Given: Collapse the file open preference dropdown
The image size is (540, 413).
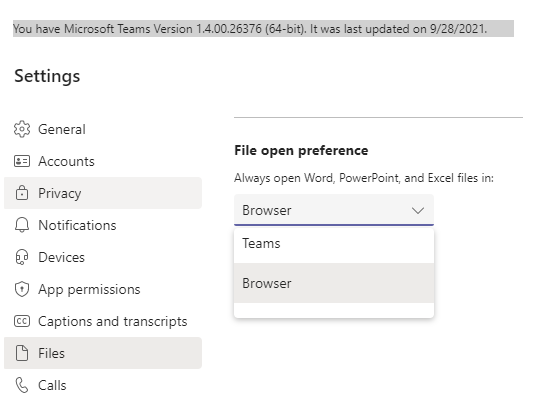Looking at the screenshot, I should pos(334,210).
